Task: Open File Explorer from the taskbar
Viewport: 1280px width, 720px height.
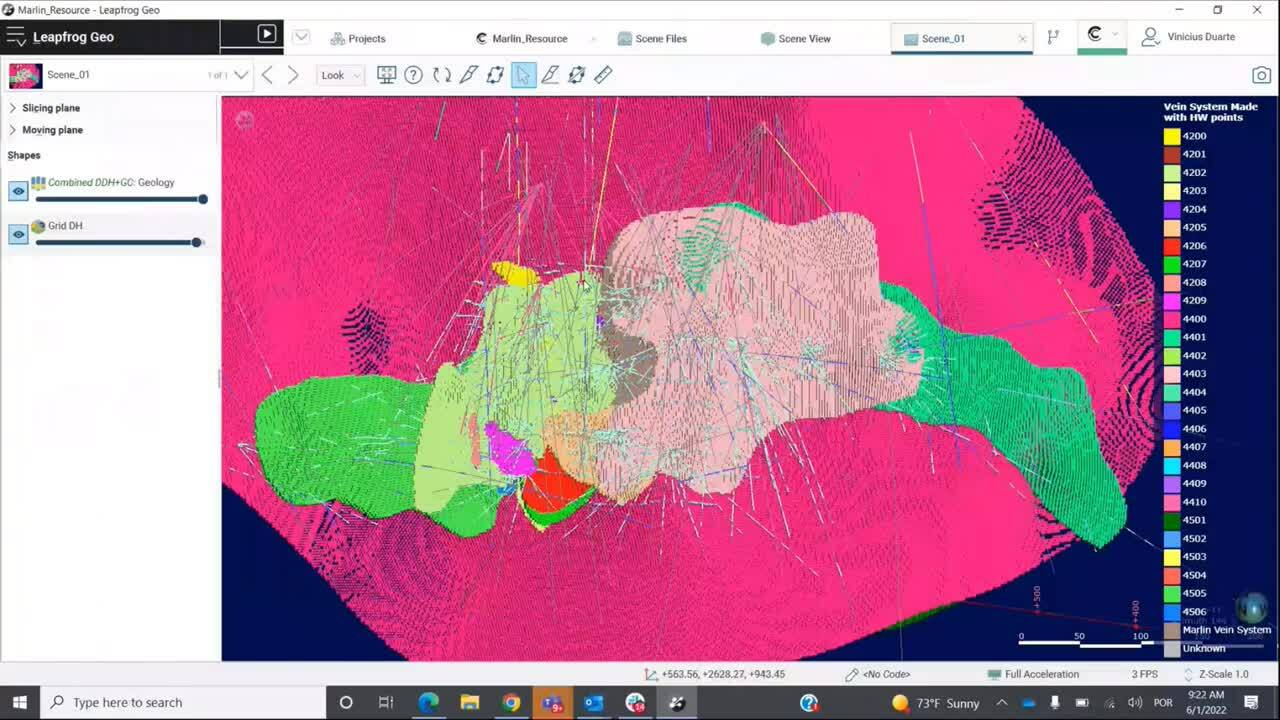Action: click(x=469, y=702)
